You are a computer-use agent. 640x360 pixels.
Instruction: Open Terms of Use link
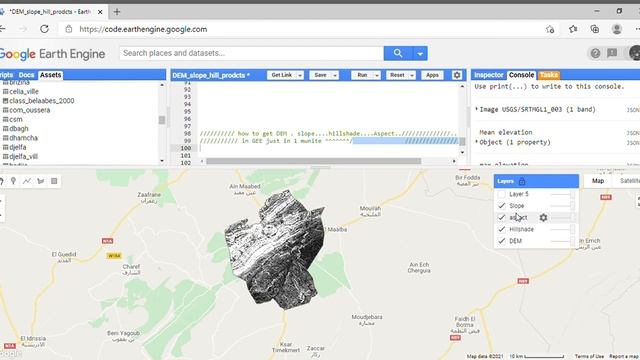click(x=589, y=356)
